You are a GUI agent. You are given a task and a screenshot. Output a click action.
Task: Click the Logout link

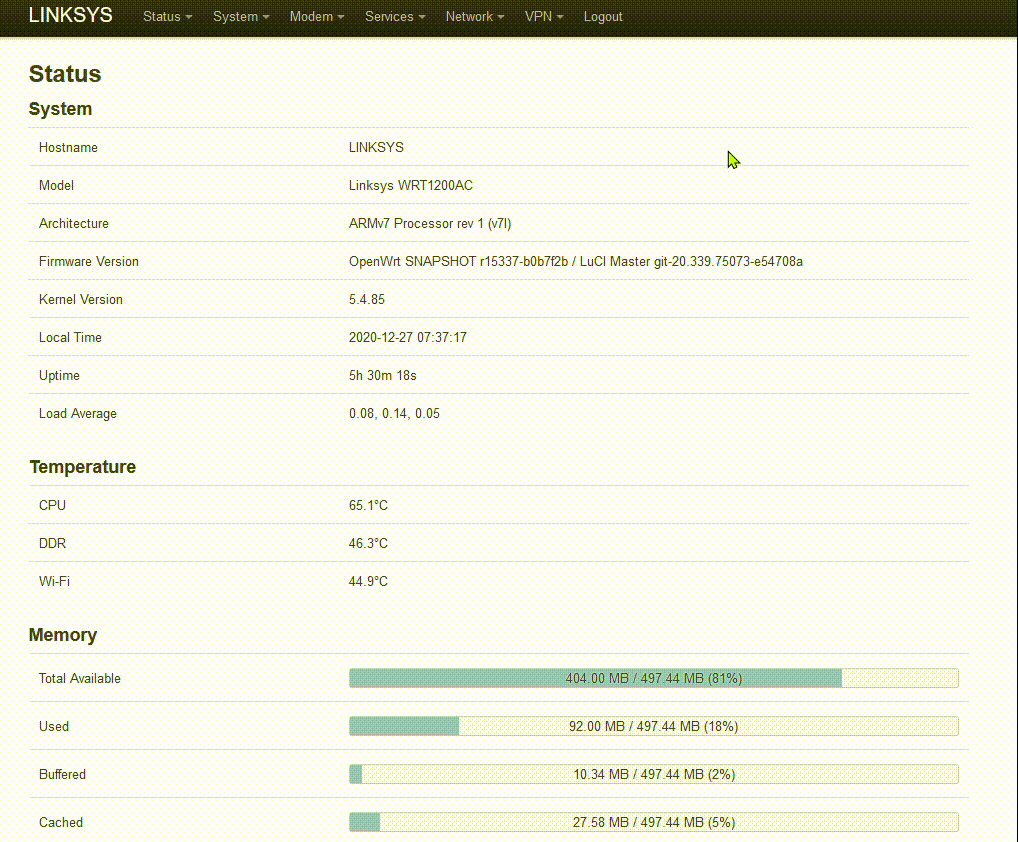(x=602, y=17)
